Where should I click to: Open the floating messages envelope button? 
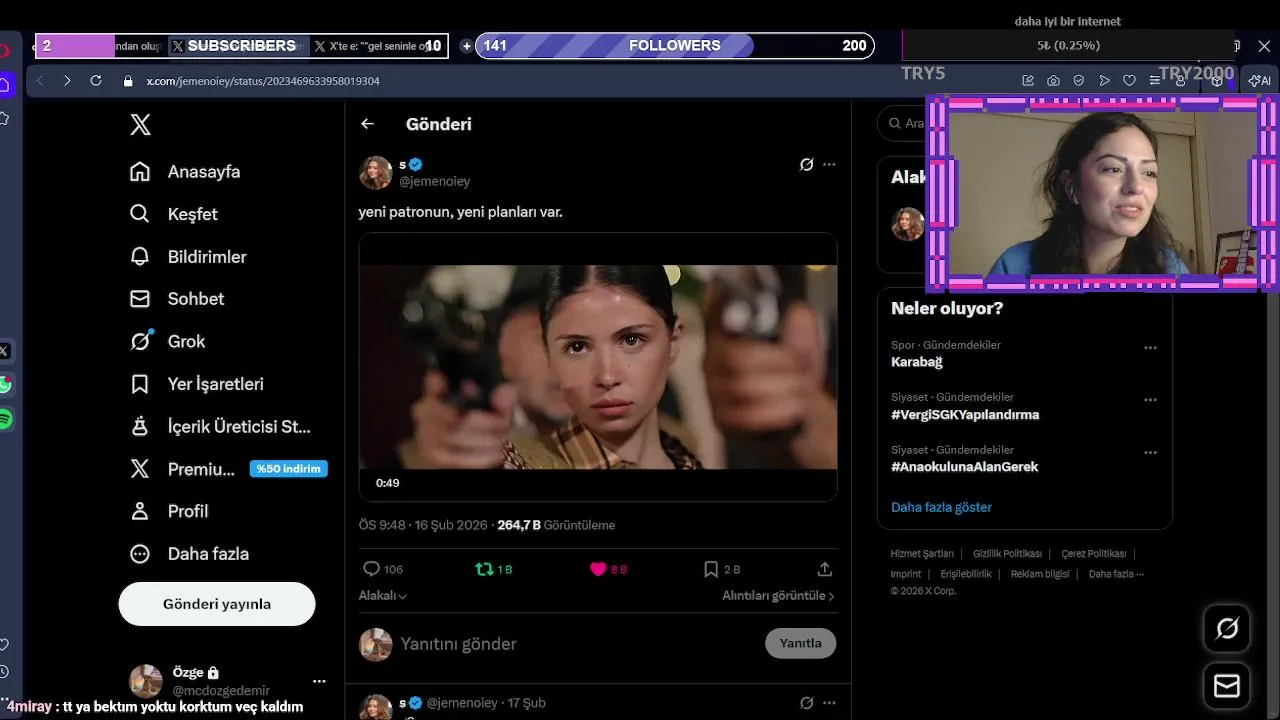(x=1227, y=686)
